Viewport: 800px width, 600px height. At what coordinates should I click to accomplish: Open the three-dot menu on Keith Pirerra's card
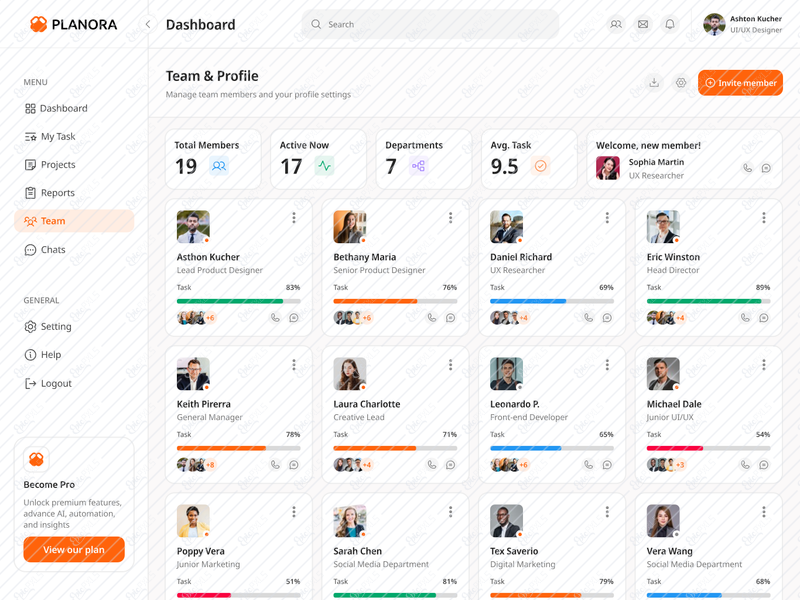coord(294,365)
